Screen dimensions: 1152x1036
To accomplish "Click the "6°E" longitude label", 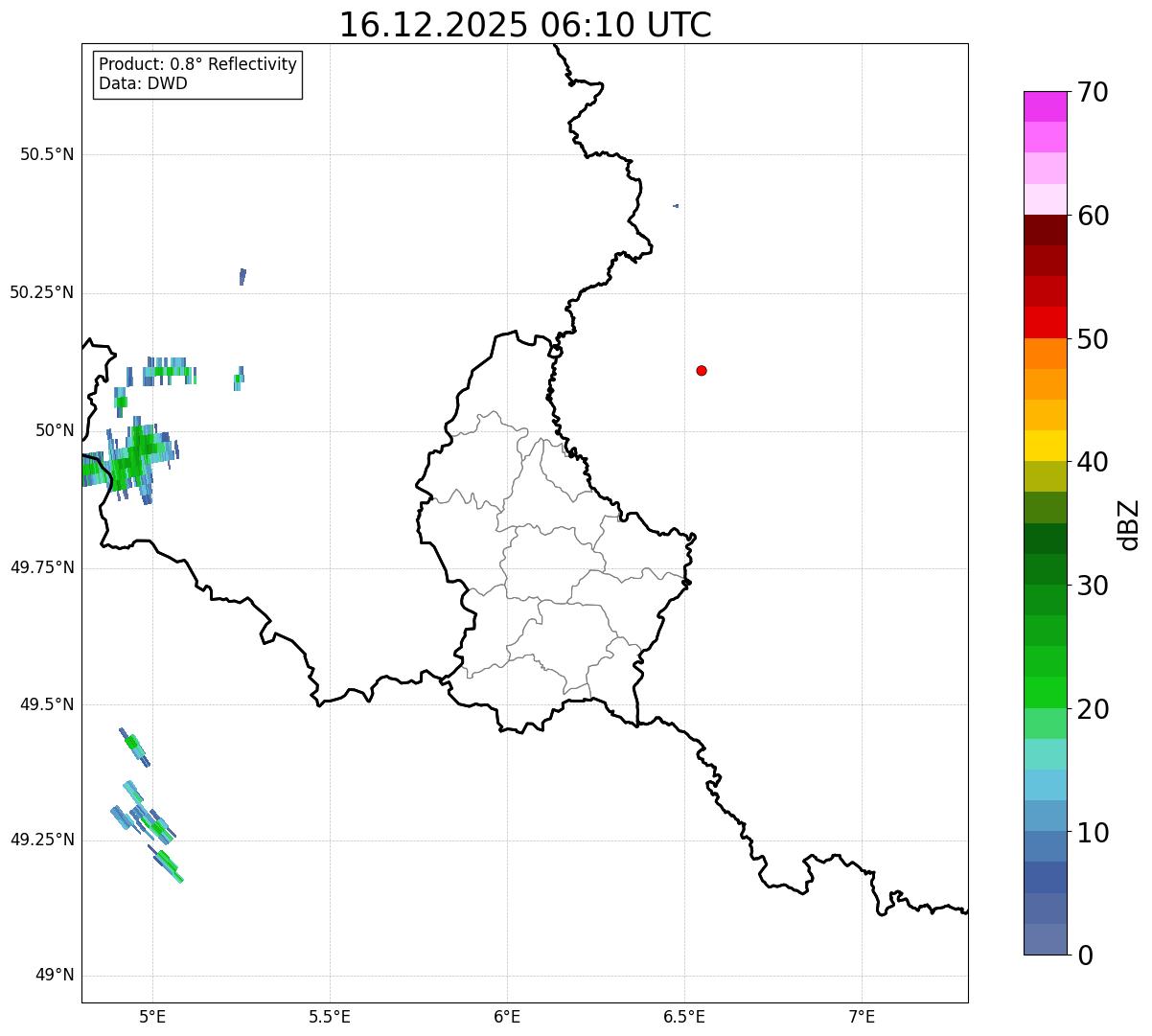I will [507, 1016].
